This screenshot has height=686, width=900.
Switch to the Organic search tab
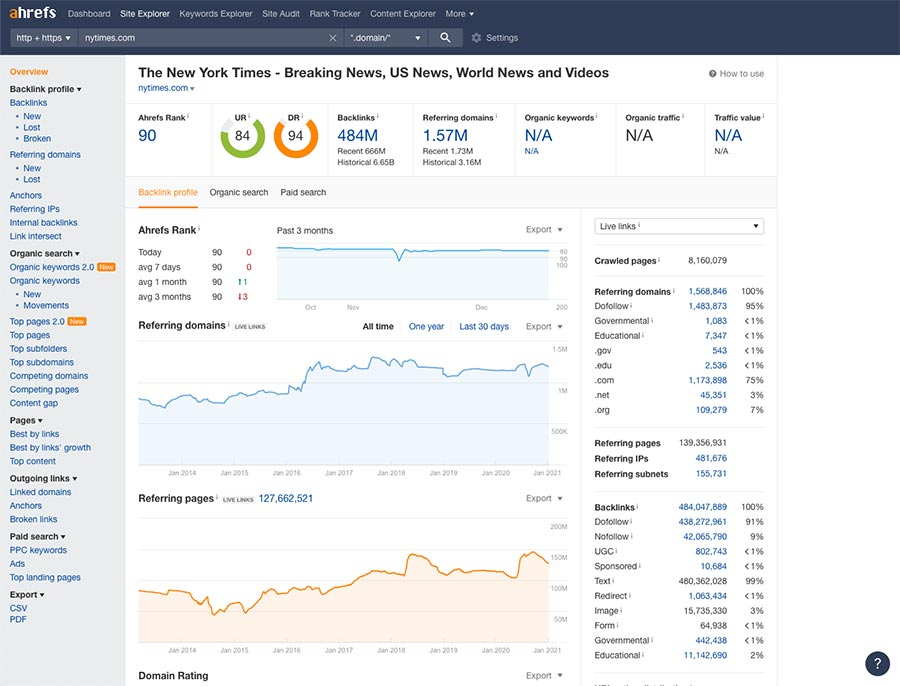click(x=239, y=192)
